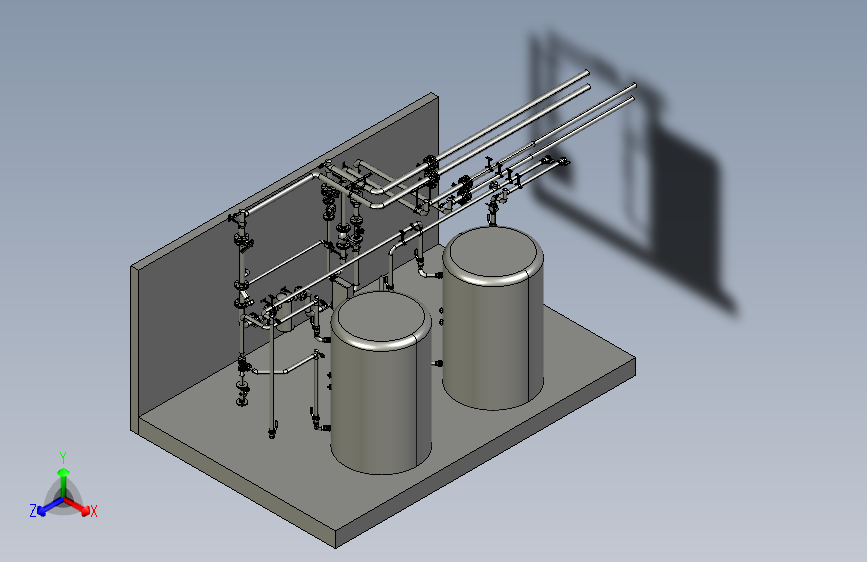The height and width of the screenshot is (562, 867).
Task: Select the rear cylindrical tank near the pipes
Action: 493,318
